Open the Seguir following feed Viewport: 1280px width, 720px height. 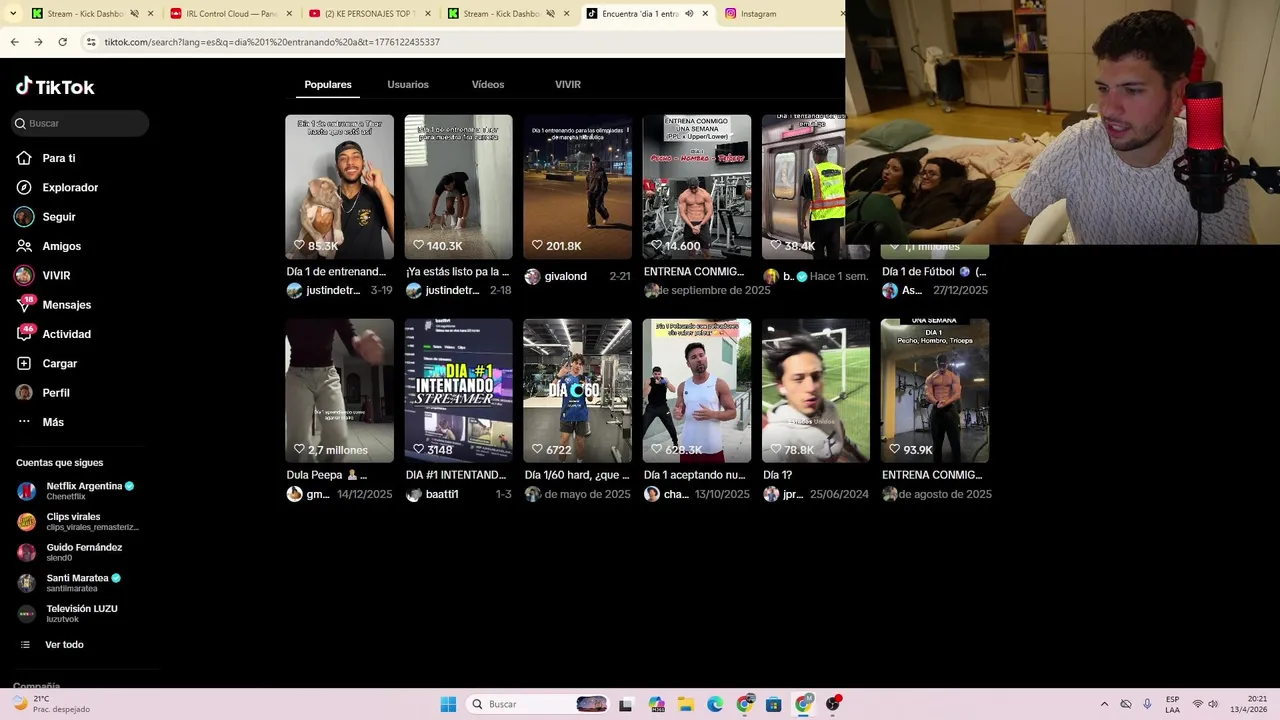pos(46,217)
